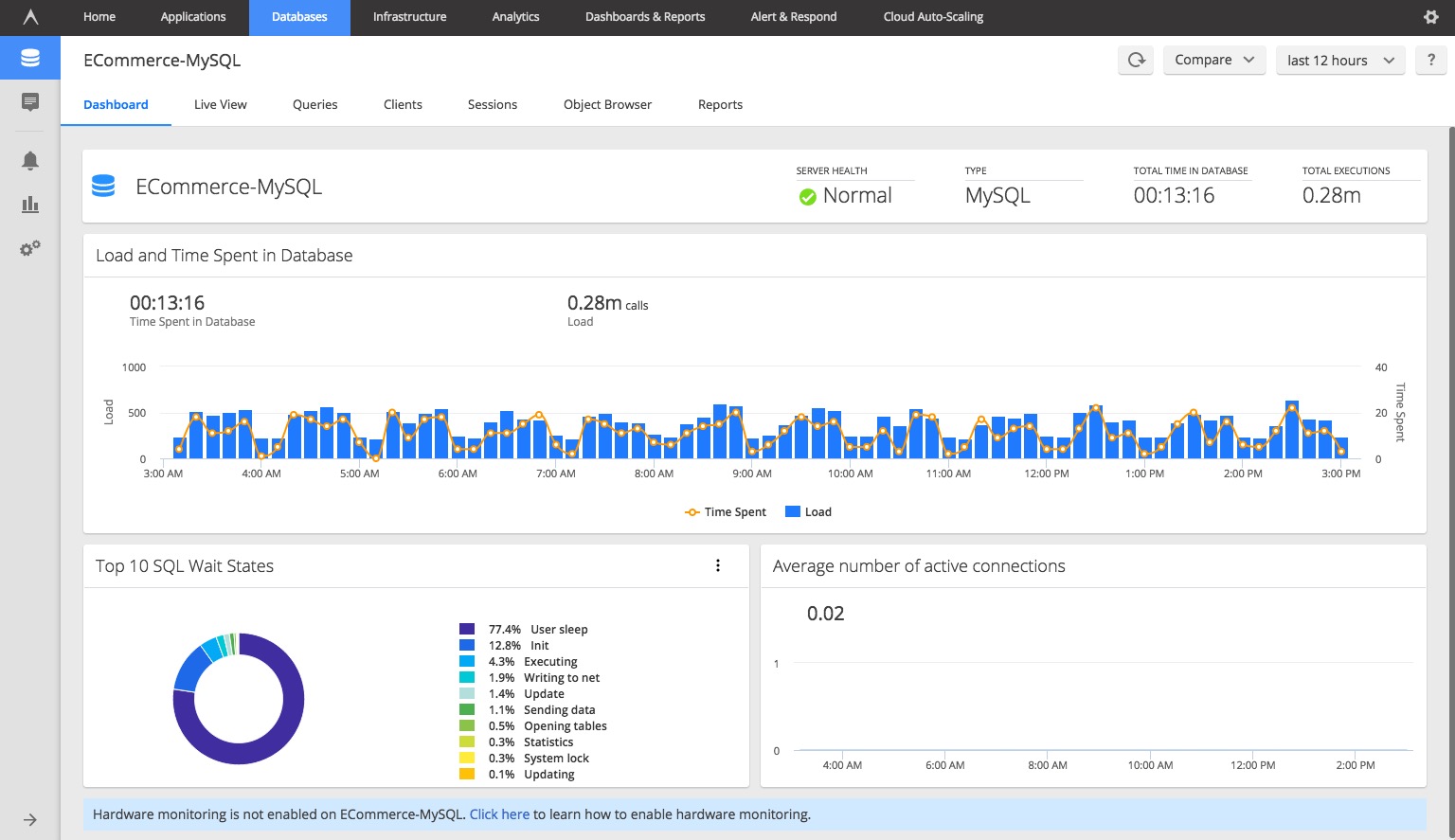Click the AppDynamics logo icon

click(x=30, y=17)
